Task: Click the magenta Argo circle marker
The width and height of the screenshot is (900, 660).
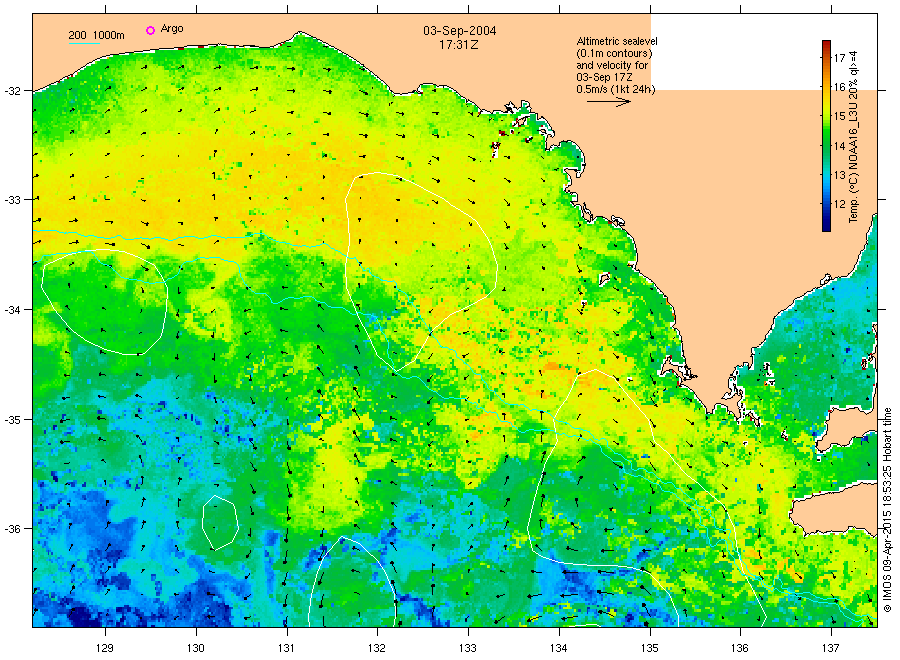Action: [150, 30]
